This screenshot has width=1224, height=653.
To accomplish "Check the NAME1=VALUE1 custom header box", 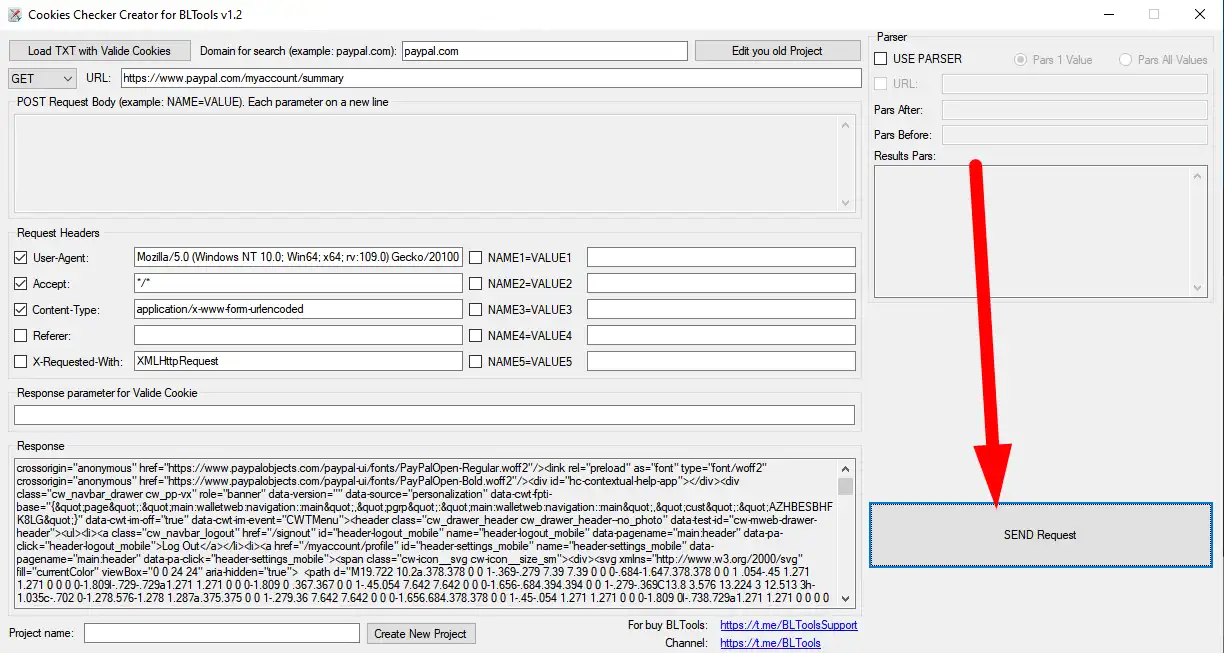I will tap(476, 258).
